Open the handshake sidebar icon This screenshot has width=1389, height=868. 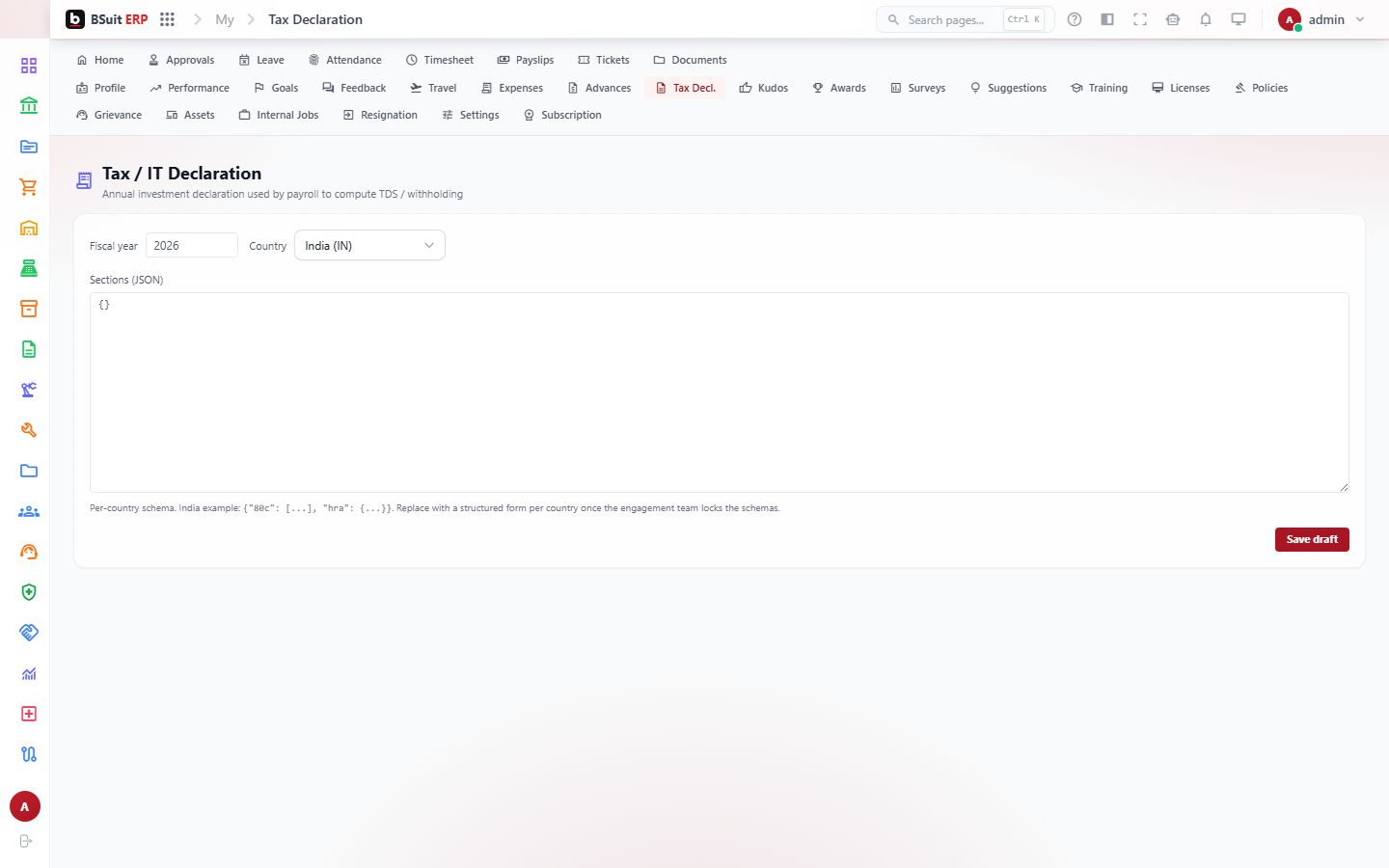click(x=29, y=633)
